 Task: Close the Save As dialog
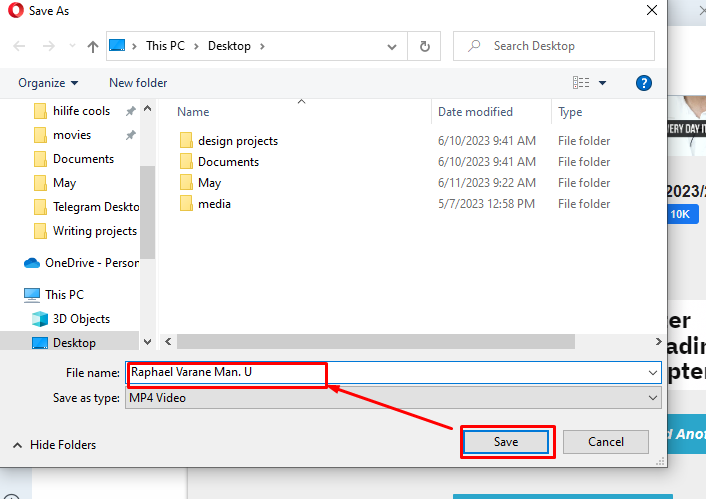(652, 10)
